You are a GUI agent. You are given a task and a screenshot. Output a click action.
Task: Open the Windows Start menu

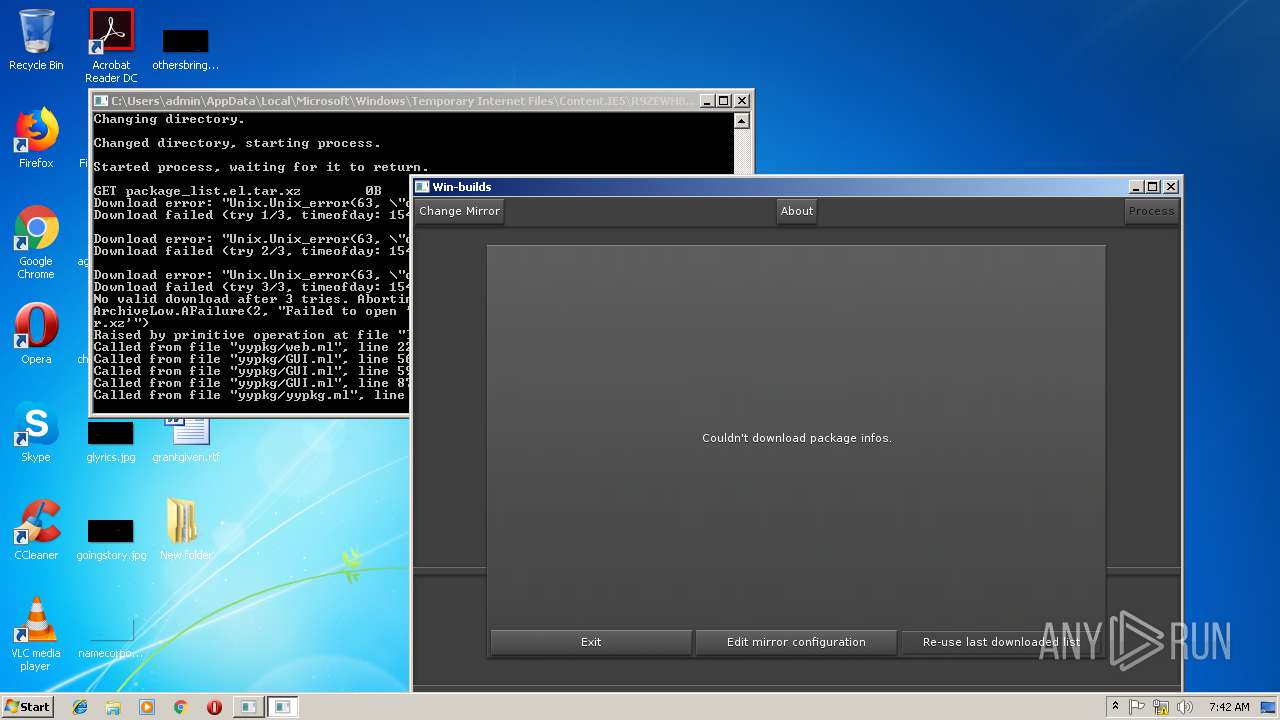[27, 706]
